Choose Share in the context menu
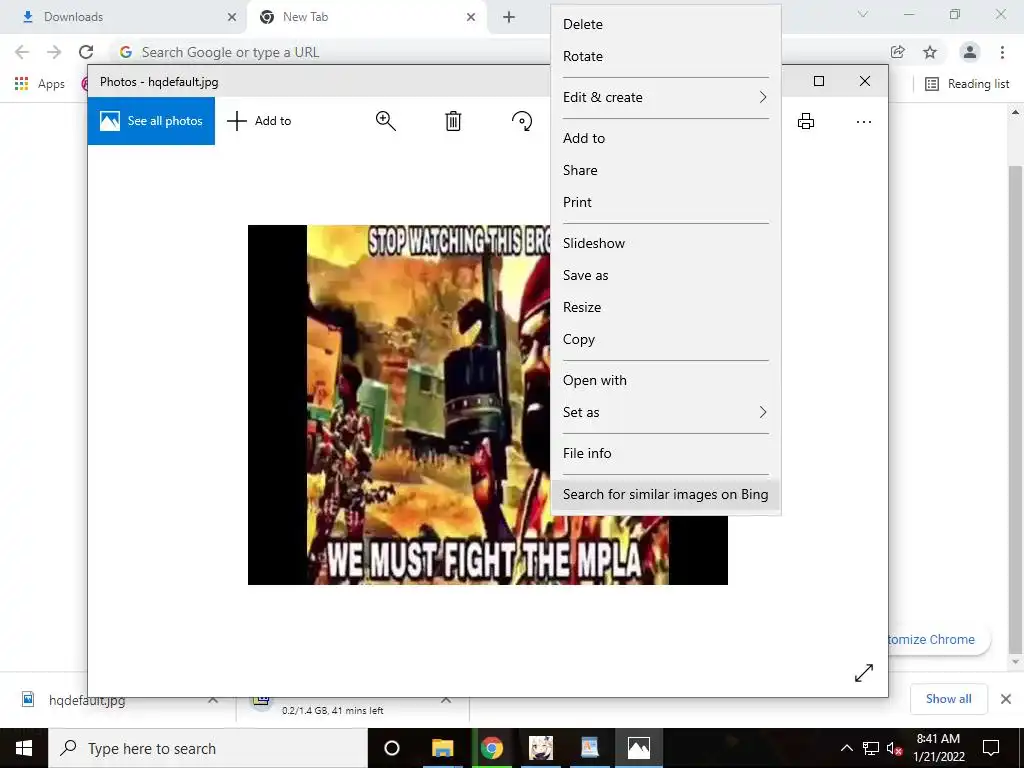1024x768 pixels. pos(665,170)
